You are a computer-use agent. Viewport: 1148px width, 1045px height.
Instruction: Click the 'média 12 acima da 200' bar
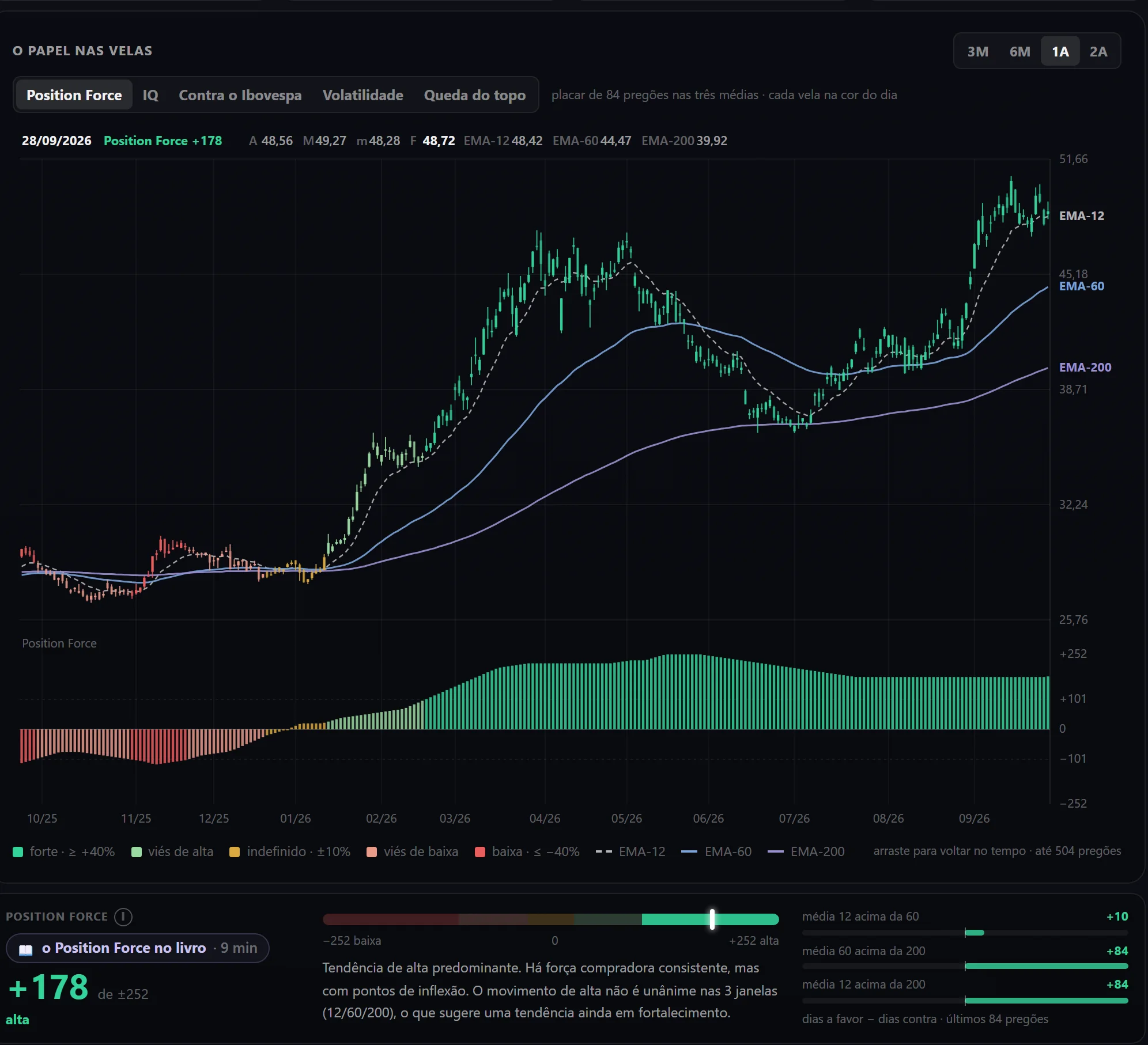coord(965,1001)
